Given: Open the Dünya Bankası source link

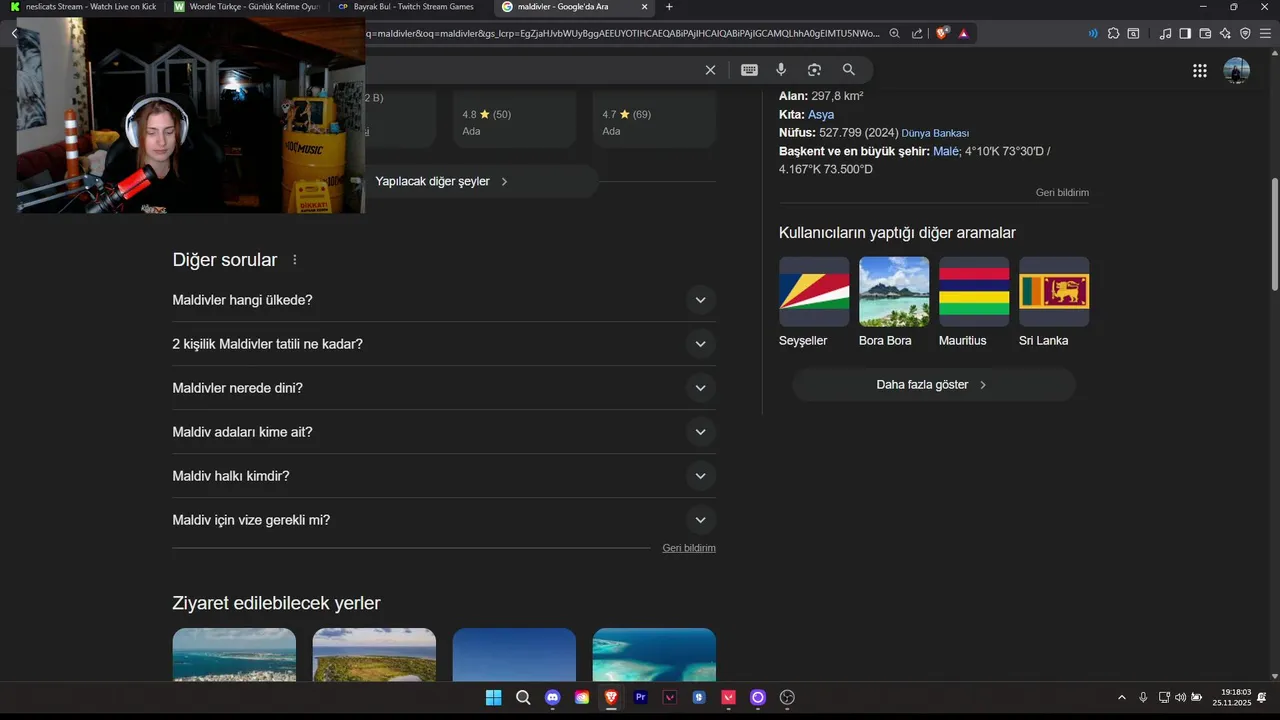Looking at the screenshot, I should [935, 133].
